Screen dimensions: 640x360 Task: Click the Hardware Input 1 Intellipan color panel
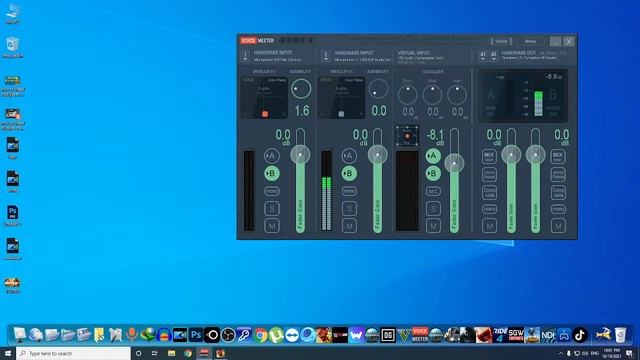[264, 98]
